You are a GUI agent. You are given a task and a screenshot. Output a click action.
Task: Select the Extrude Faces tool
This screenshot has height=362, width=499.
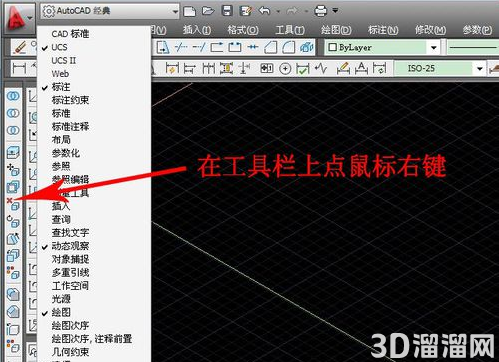tap(13, 152)
